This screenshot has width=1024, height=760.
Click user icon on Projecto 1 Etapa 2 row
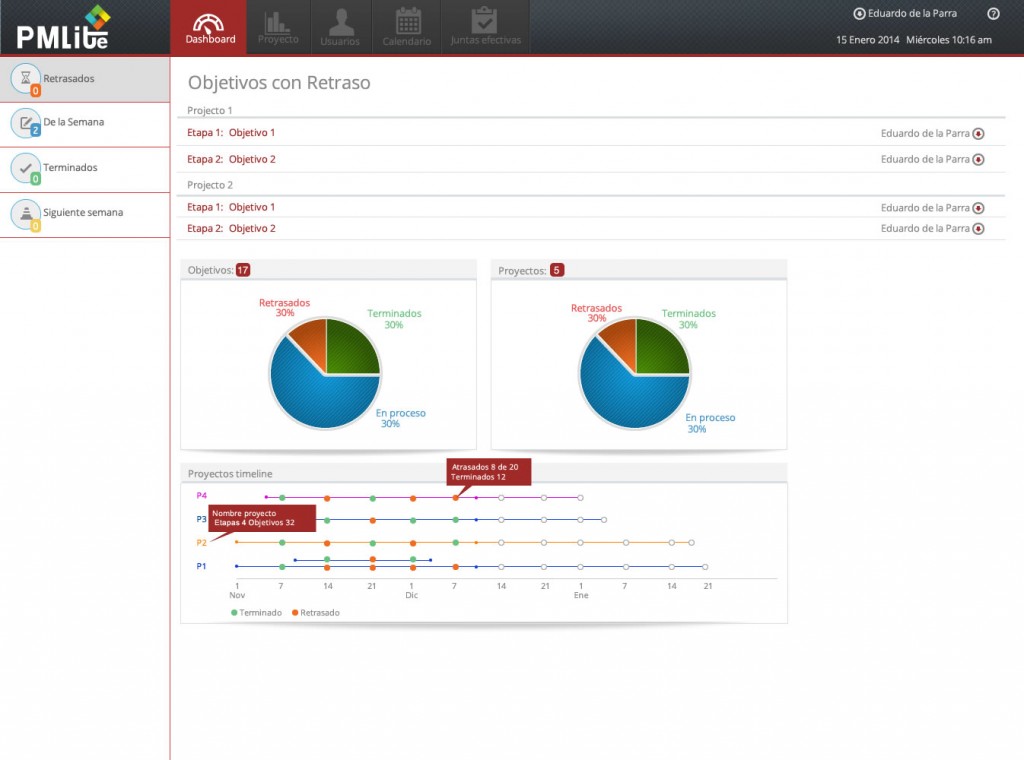pyautogui.click(x=978, y=159)
